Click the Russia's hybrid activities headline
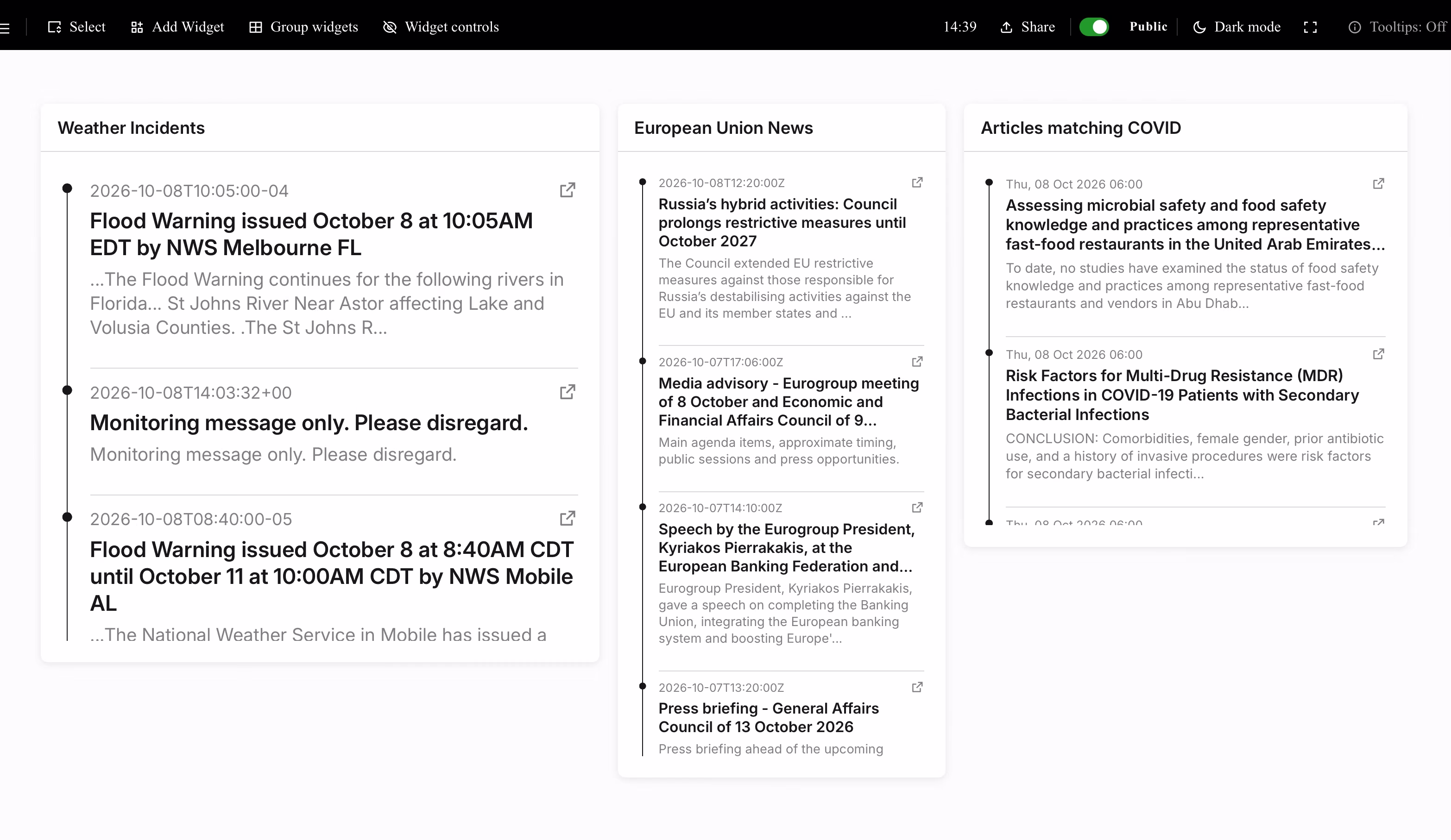The width and height of the screenshot is (1451, 840). [782, 223]
